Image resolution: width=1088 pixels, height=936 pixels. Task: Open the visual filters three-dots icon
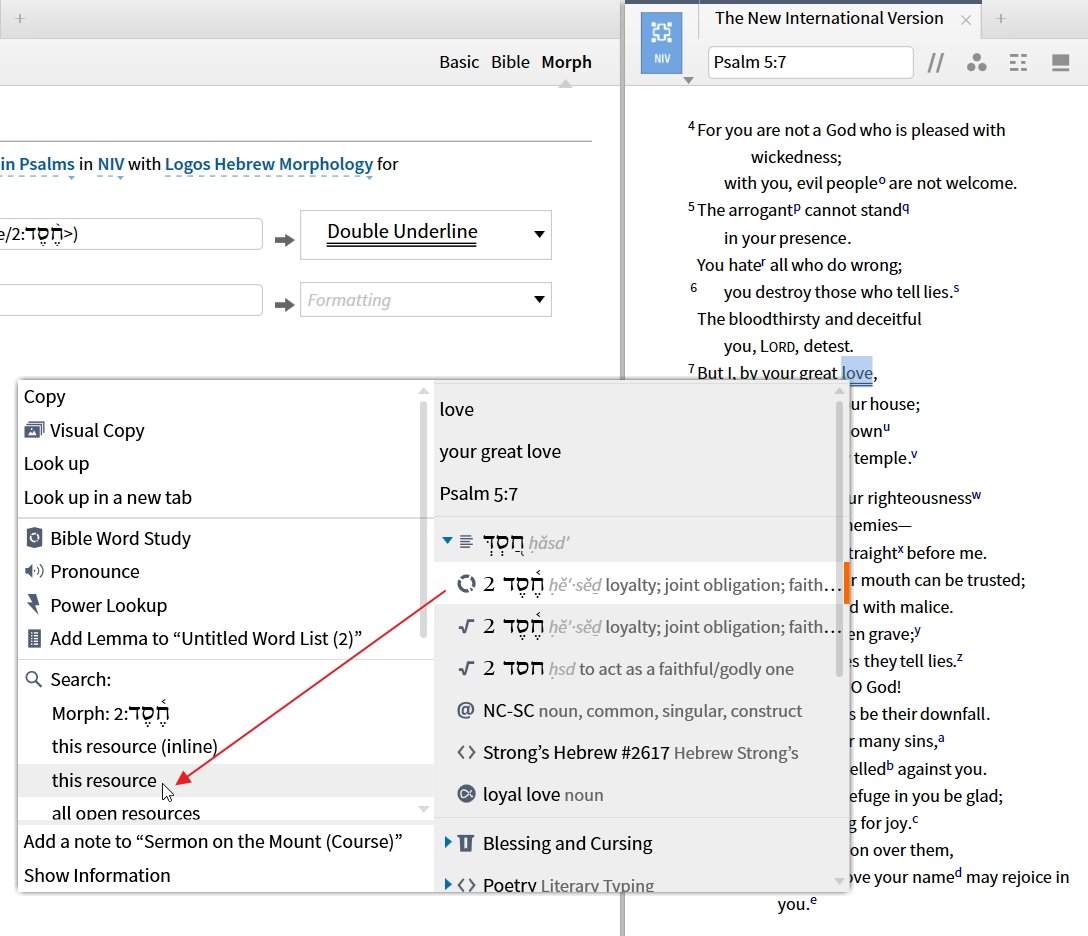pyautogui.click(x=976, y=63)
